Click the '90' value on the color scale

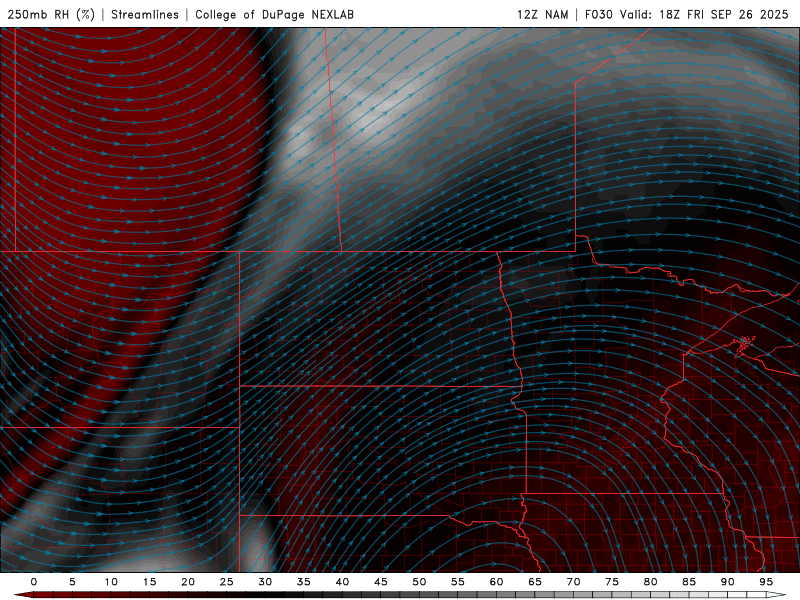(728, 582)
